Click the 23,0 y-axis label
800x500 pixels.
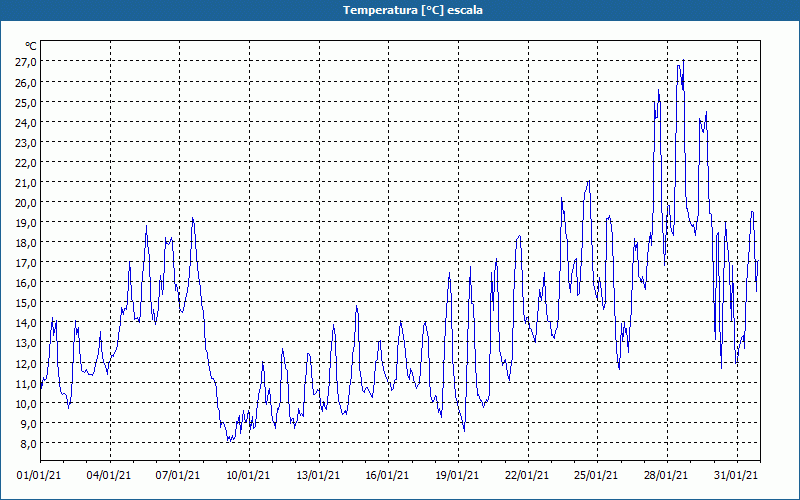[x=26, y=142]
